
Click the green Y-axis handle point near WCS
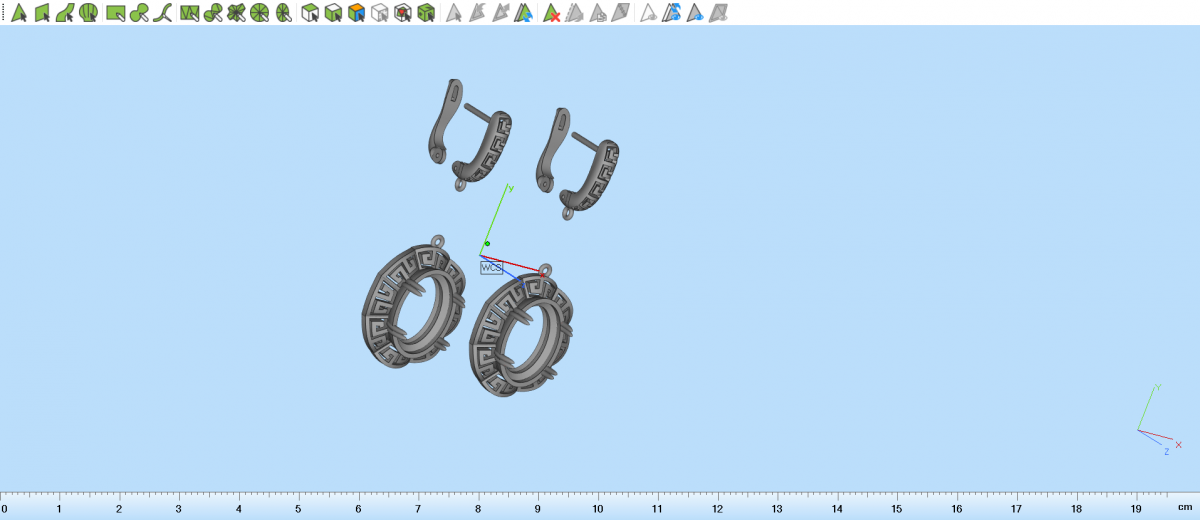487,243
